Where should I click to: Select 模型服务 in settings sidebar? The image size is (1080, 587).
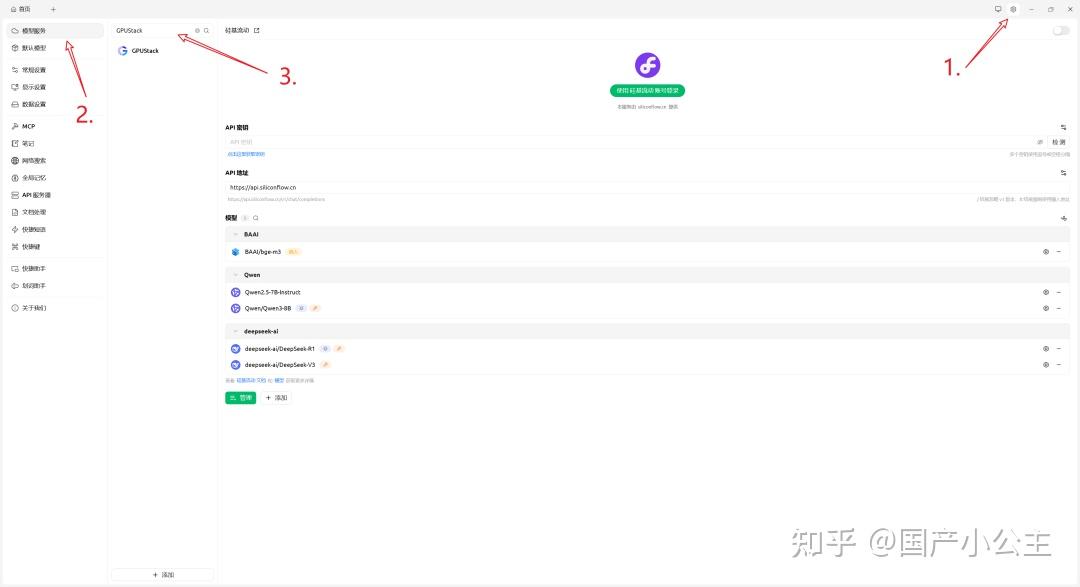click(x=55, y=30)
